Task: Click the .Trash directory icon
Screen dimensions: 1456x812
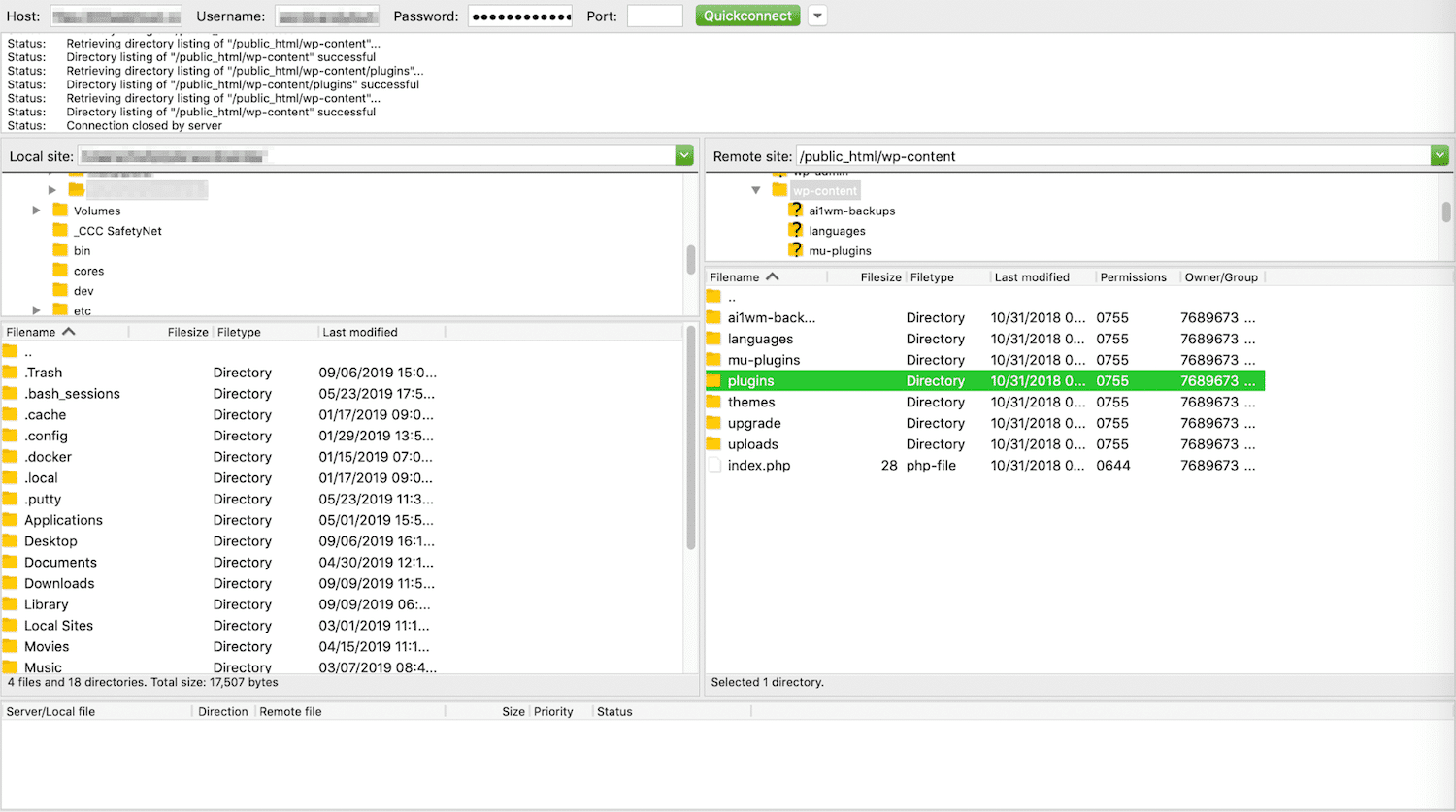Action: click(12, 372)
